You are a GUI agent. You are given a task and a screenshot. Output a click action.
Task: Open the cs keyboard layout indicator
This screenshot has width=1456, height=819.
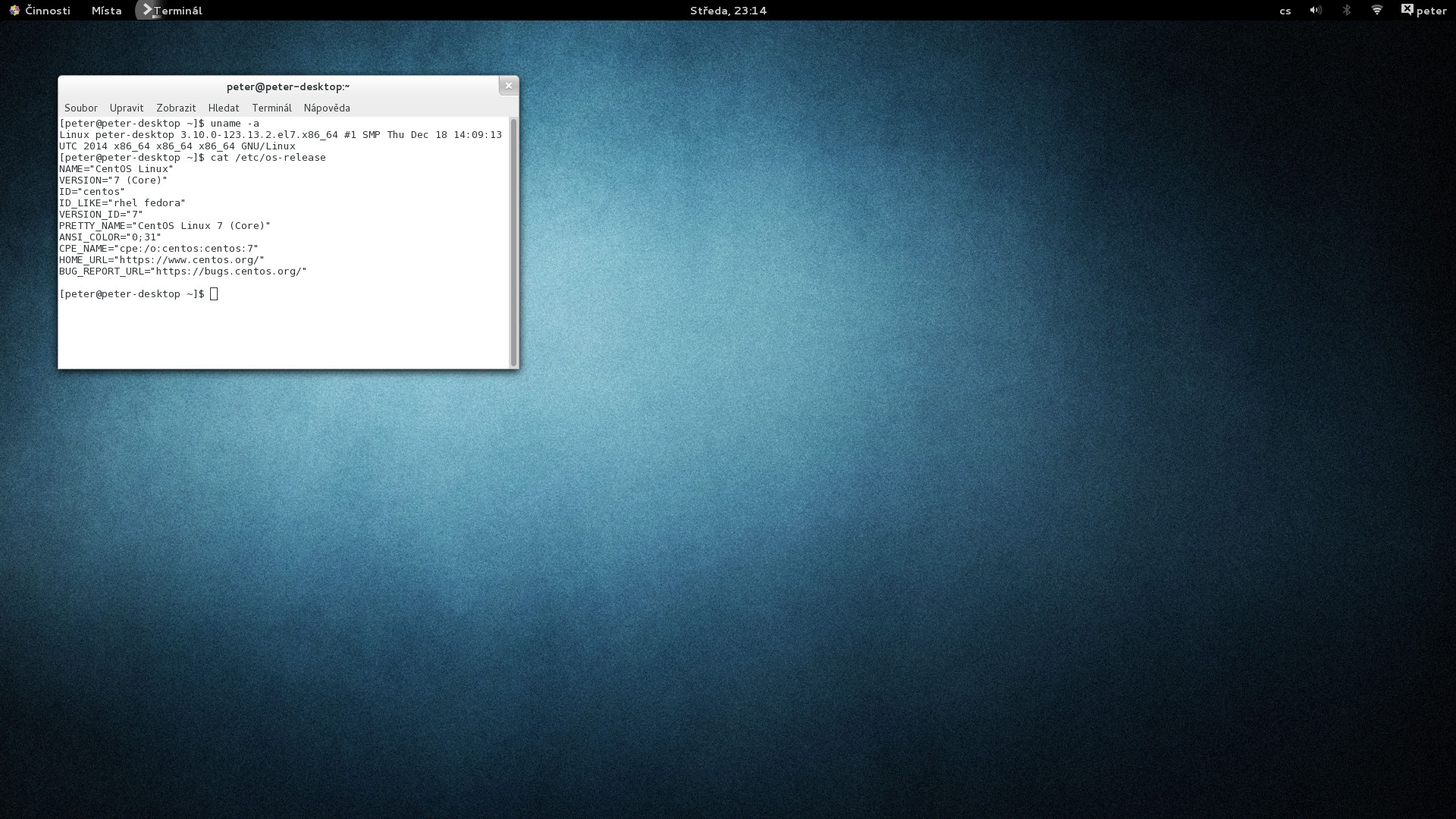click(x=1285, y=11)
